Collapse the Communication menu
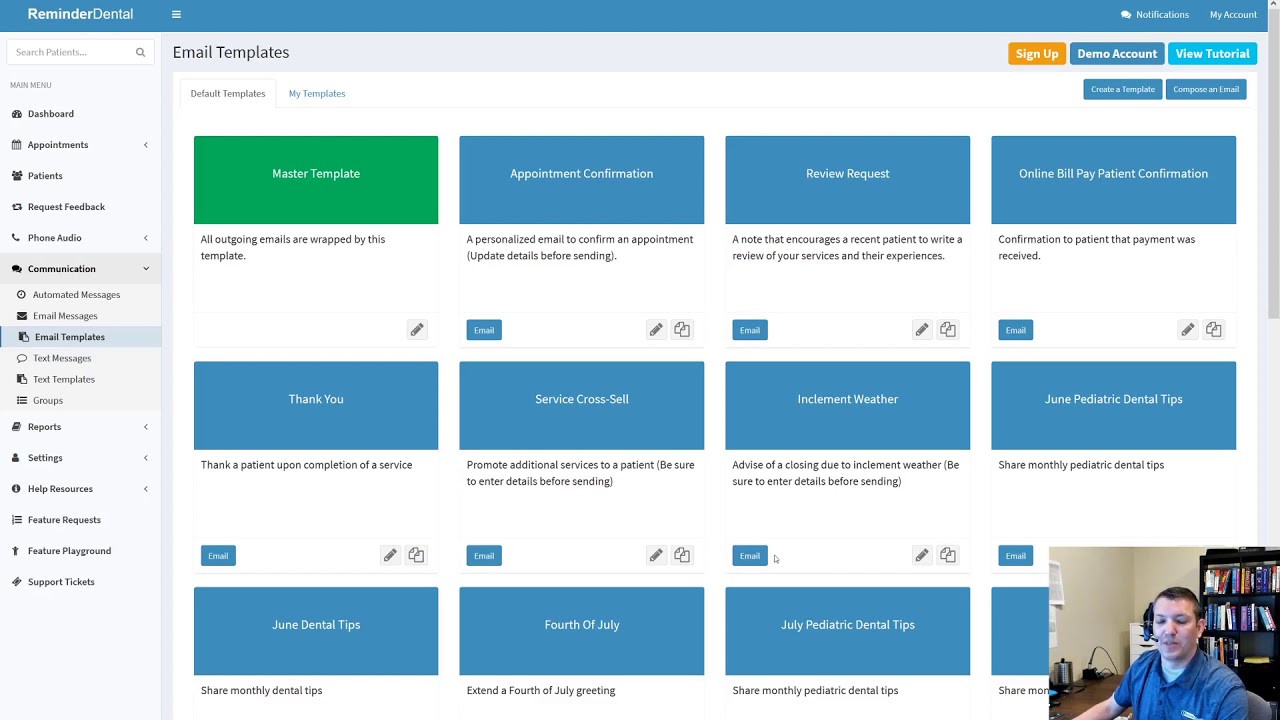The height and width of the screenshot is (720, 1280). (80, 269)
